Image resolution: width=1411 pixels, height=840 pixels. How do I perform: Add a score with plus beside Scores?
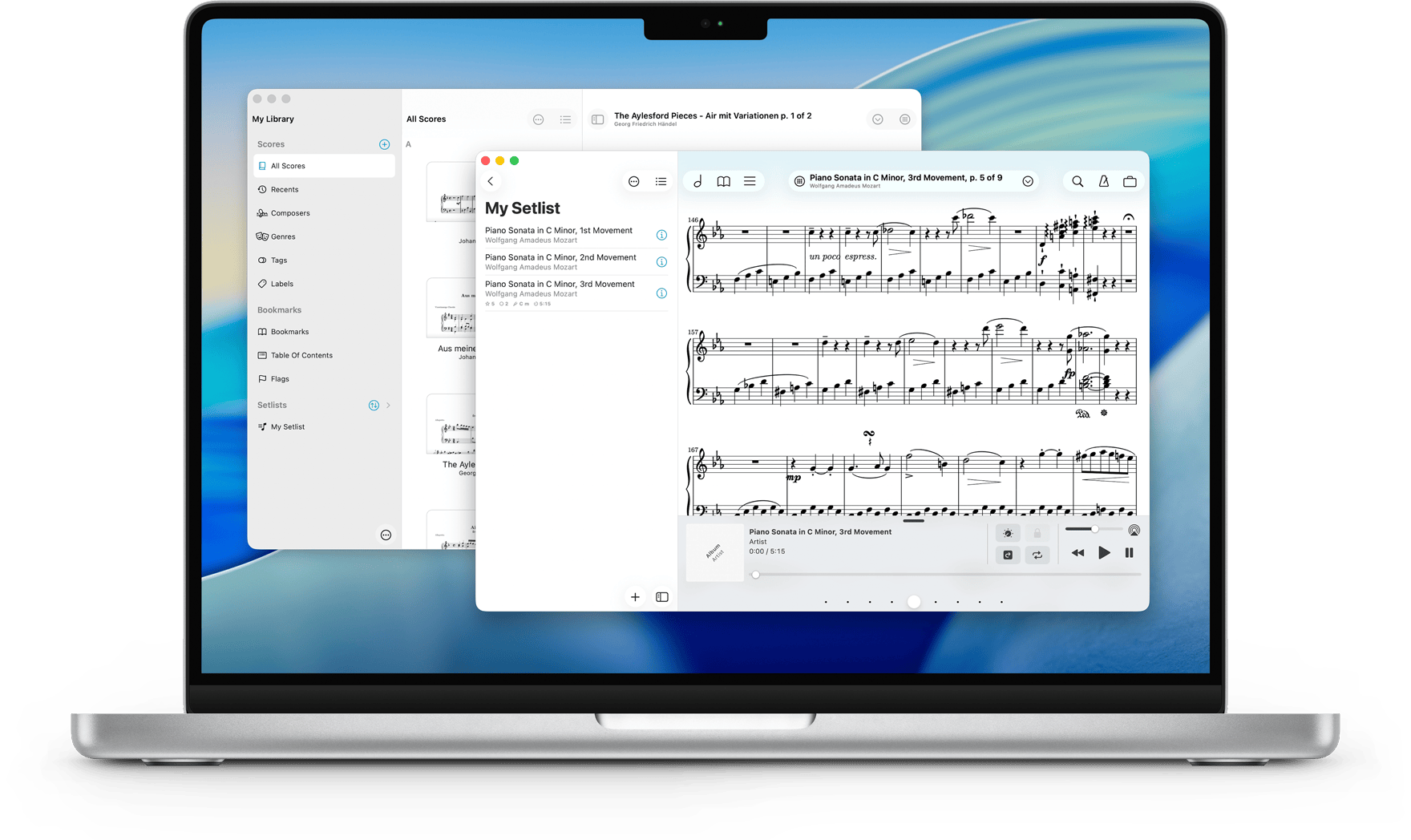[384, 144]
